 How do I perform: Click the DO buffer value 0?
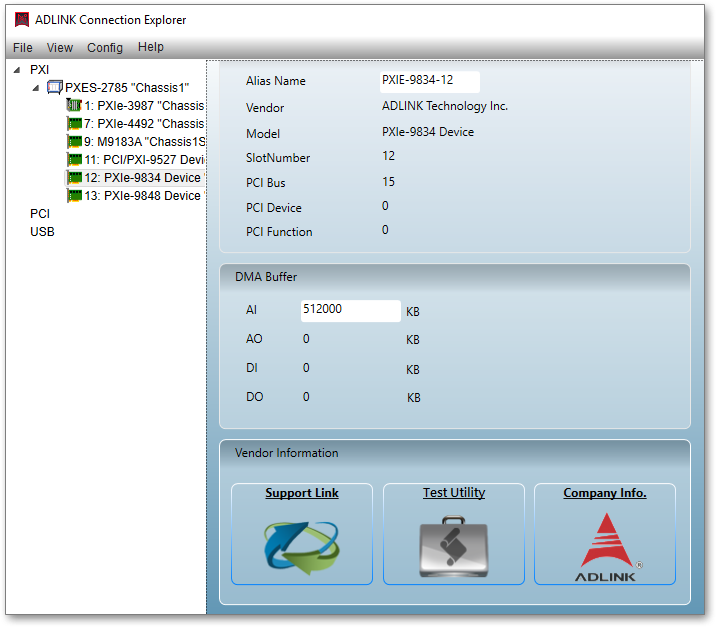tap(306, 397)
